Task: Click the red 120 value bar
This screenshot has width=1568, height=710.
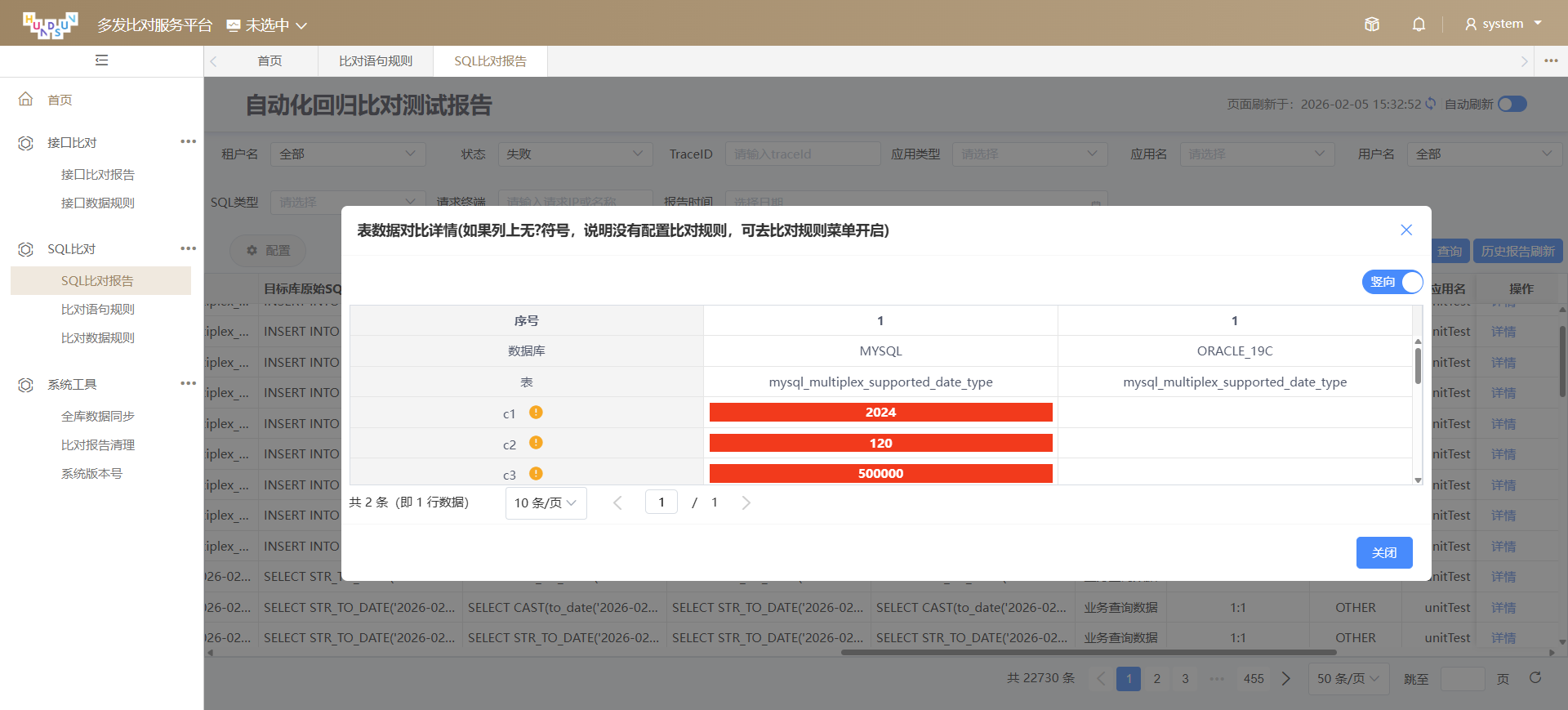Action: (880, 443)
